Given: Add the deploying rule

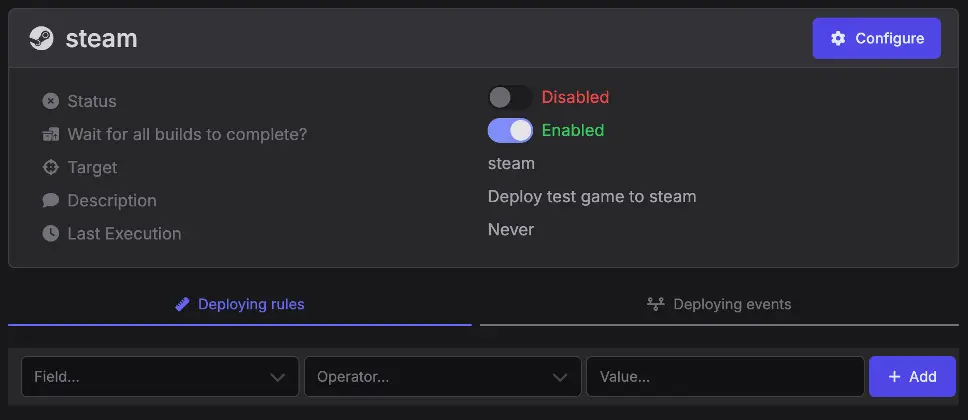Looking at the screenshot, I should [912, 377].
